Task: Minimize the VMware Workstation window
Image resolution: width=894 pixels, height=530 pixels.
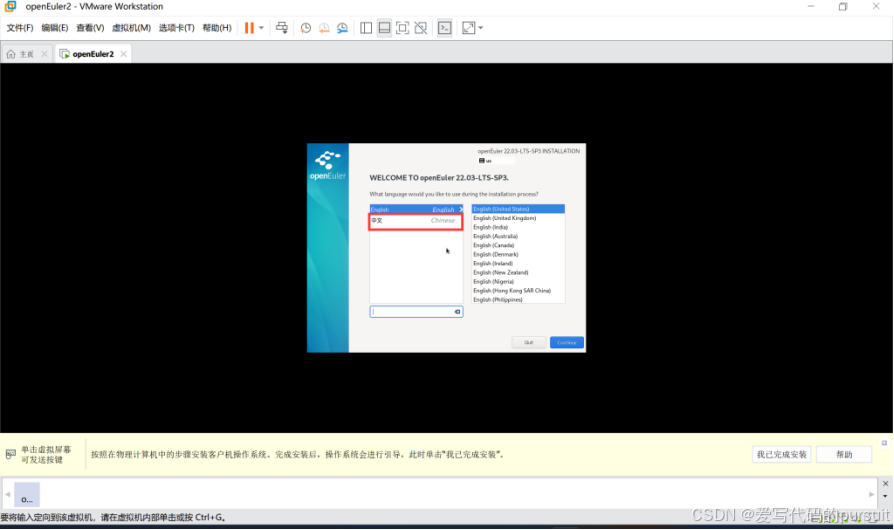Action: (x=811, y=7)
